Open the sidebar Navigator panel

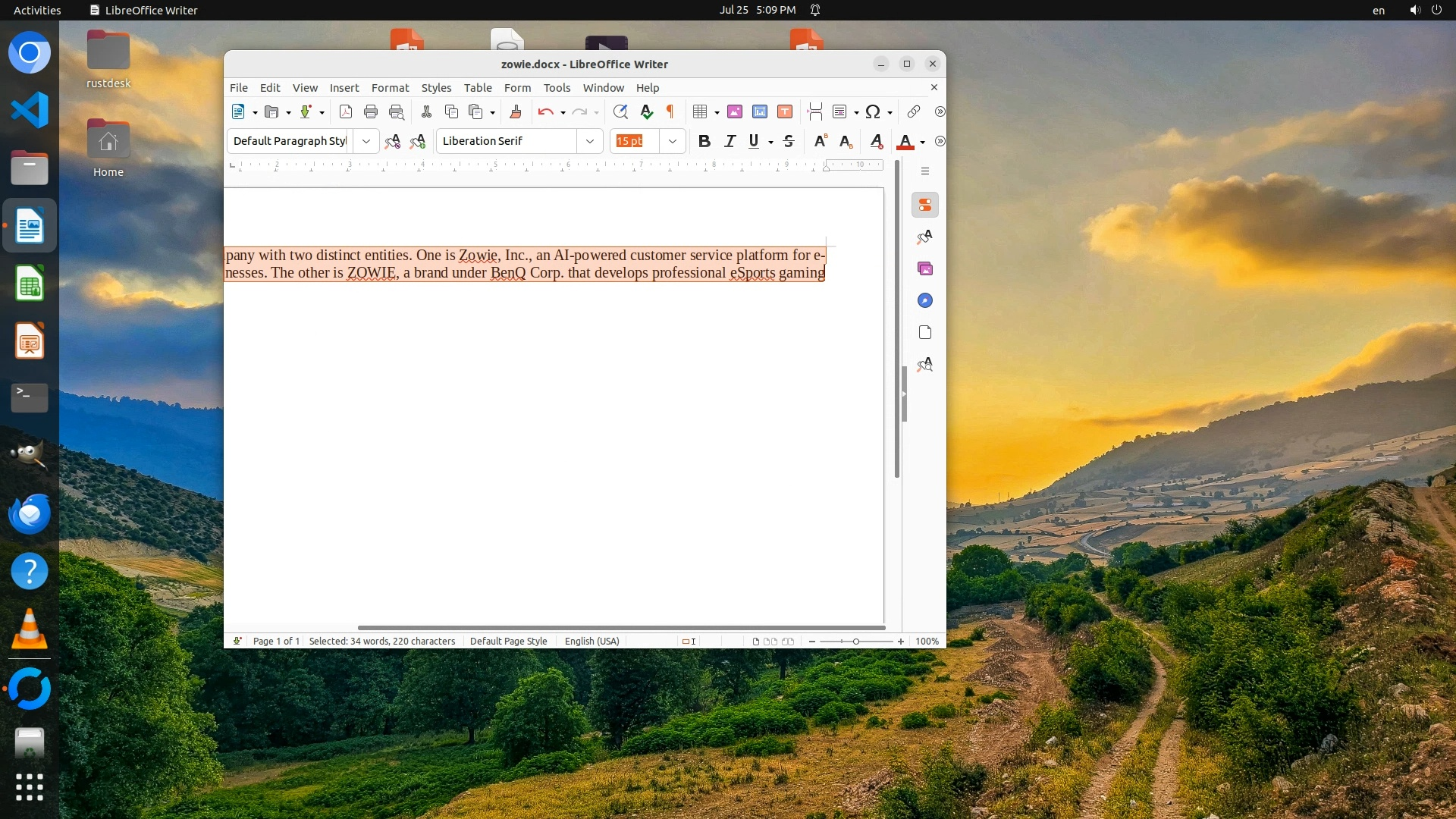coord(924,301)
